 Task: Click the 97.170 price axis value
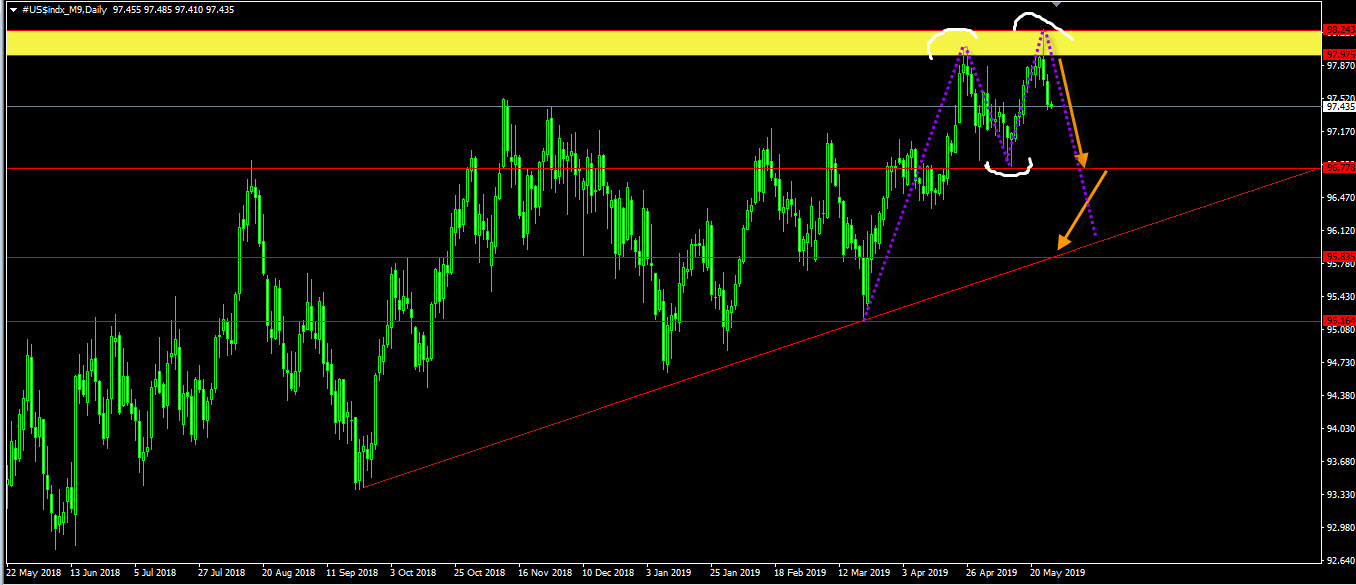pyautogui.click(x=1339, y=131)
